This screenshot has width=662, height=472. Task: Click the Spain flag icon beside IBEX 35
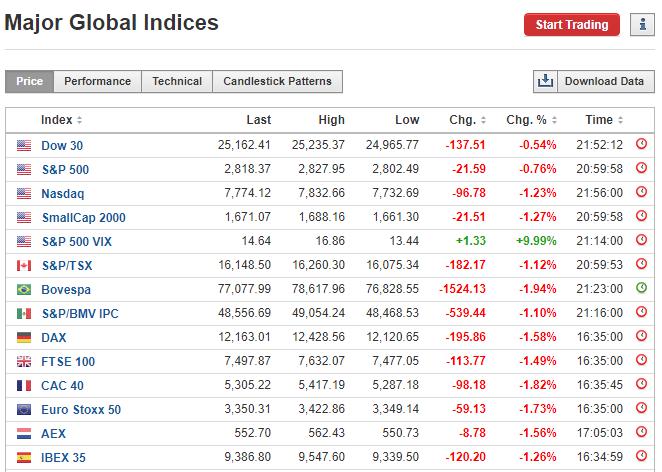[x=24, y=458]
